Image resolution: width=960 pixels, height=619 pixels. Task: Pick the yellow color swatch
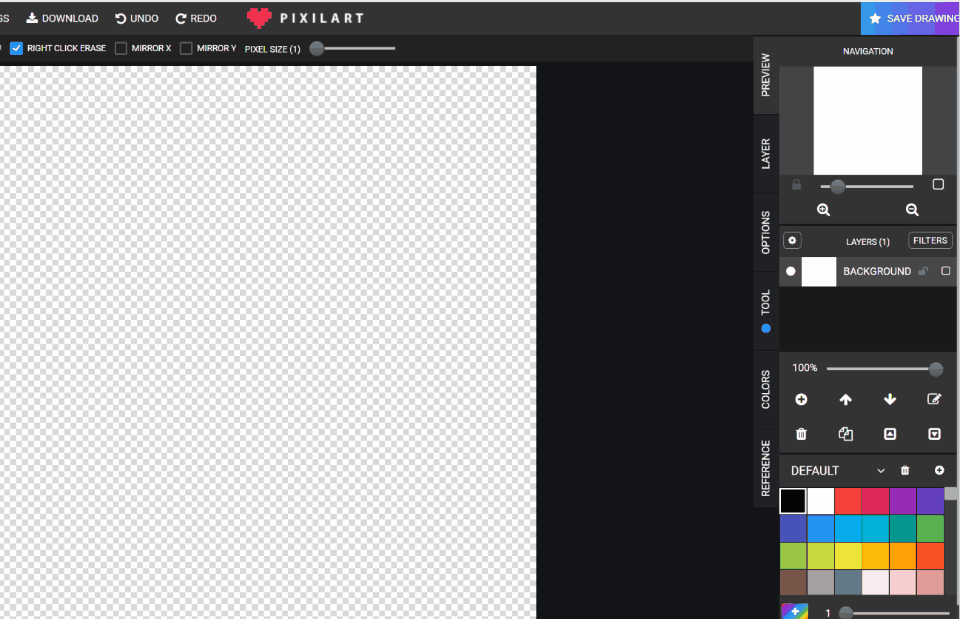point(848,556)
